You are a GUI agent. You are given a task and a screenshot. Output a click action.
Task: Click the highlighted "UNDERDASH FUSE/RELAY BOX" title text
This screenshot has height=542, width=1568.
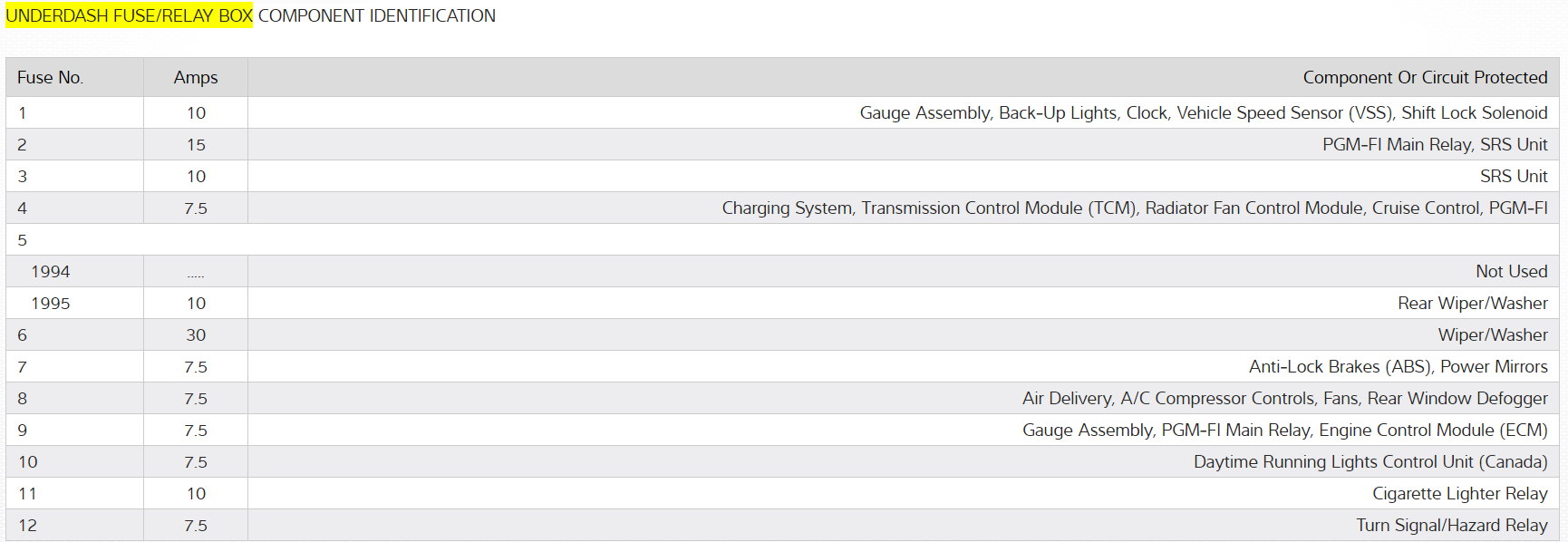click(x=129, y=16)
